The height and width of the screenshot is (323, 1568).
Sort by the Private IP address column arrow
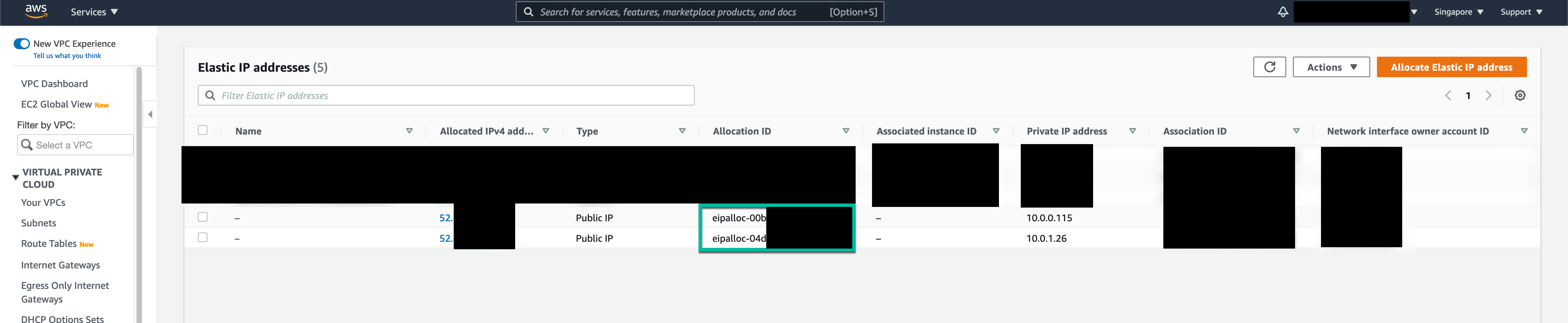1132,131
